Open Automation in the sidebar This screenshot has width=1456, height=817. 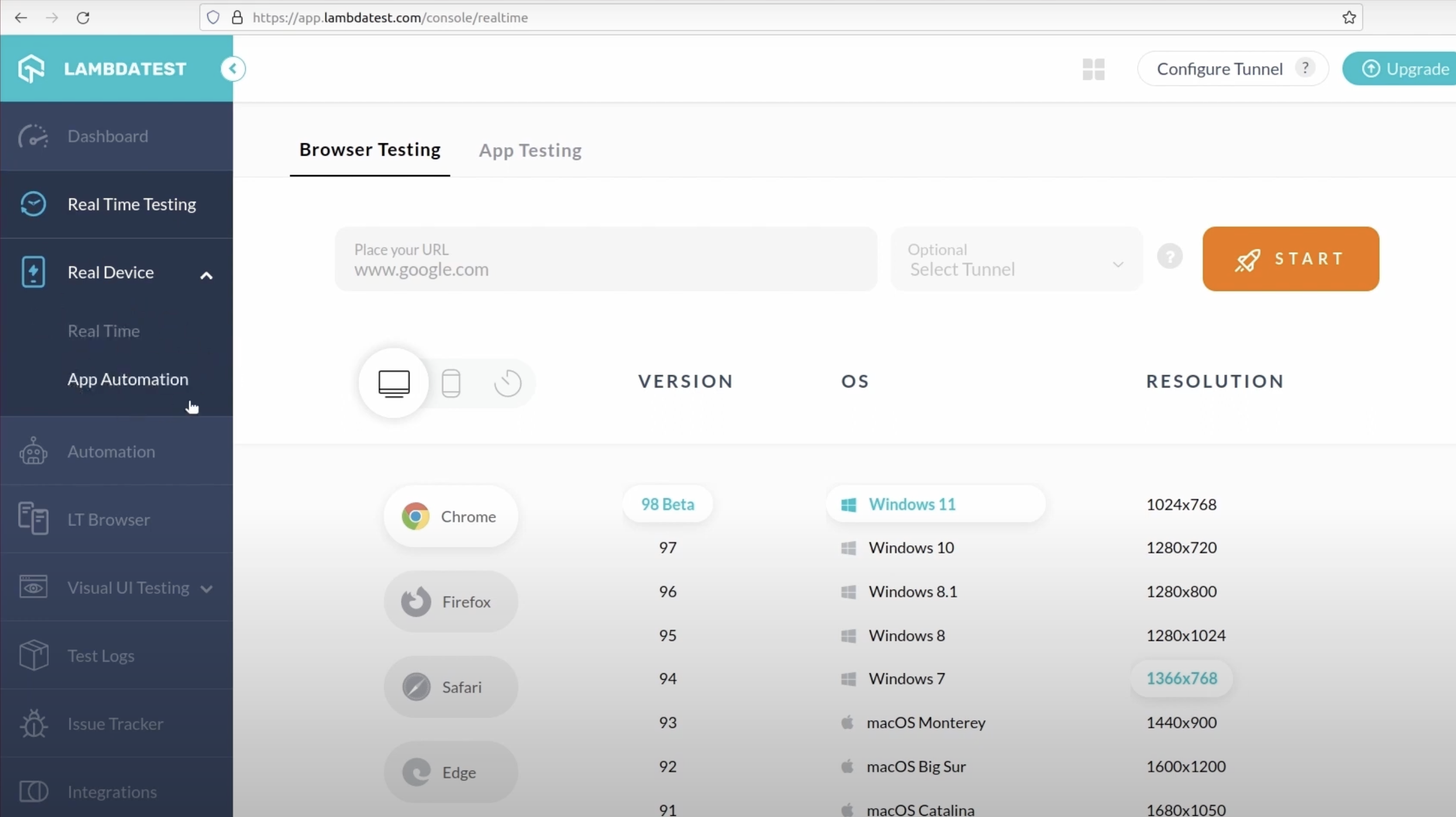[x=116, y=451]
